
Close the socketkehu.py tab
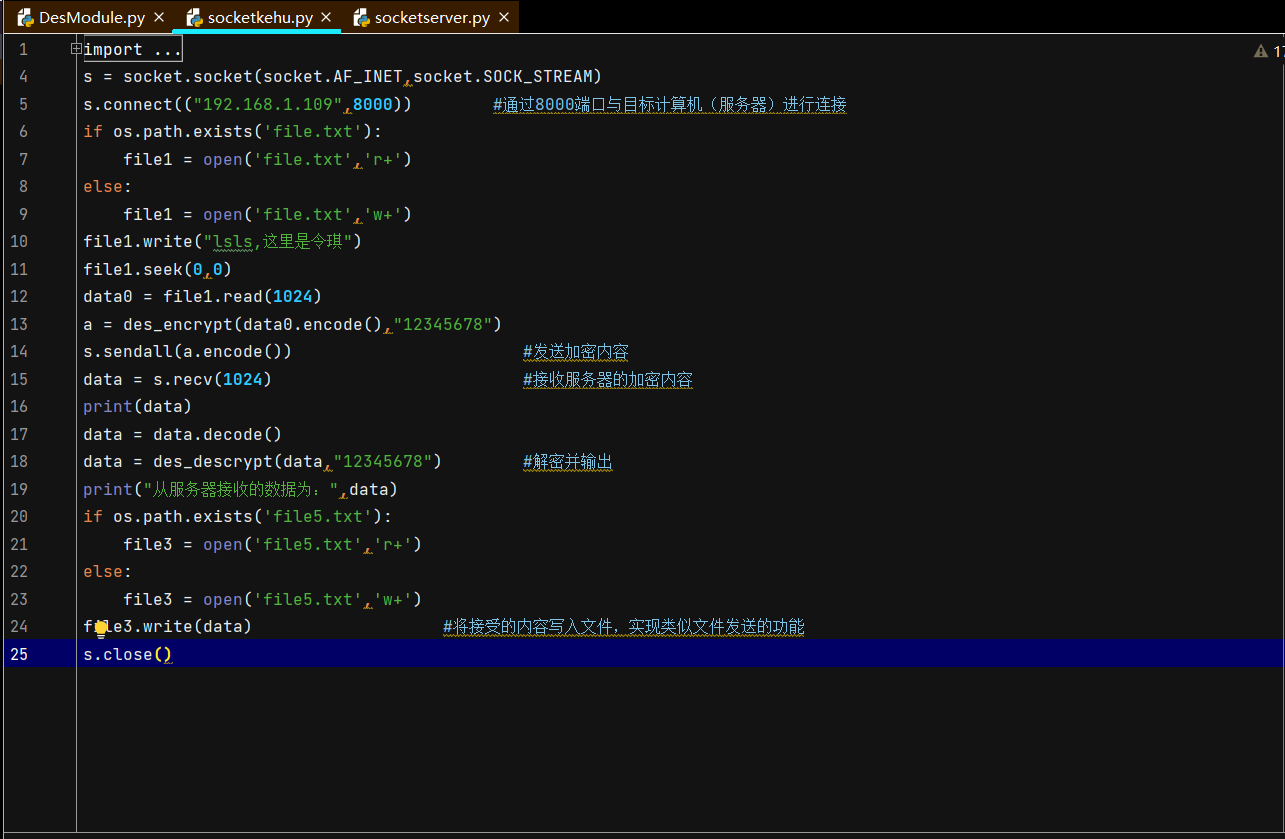[326, 18]
